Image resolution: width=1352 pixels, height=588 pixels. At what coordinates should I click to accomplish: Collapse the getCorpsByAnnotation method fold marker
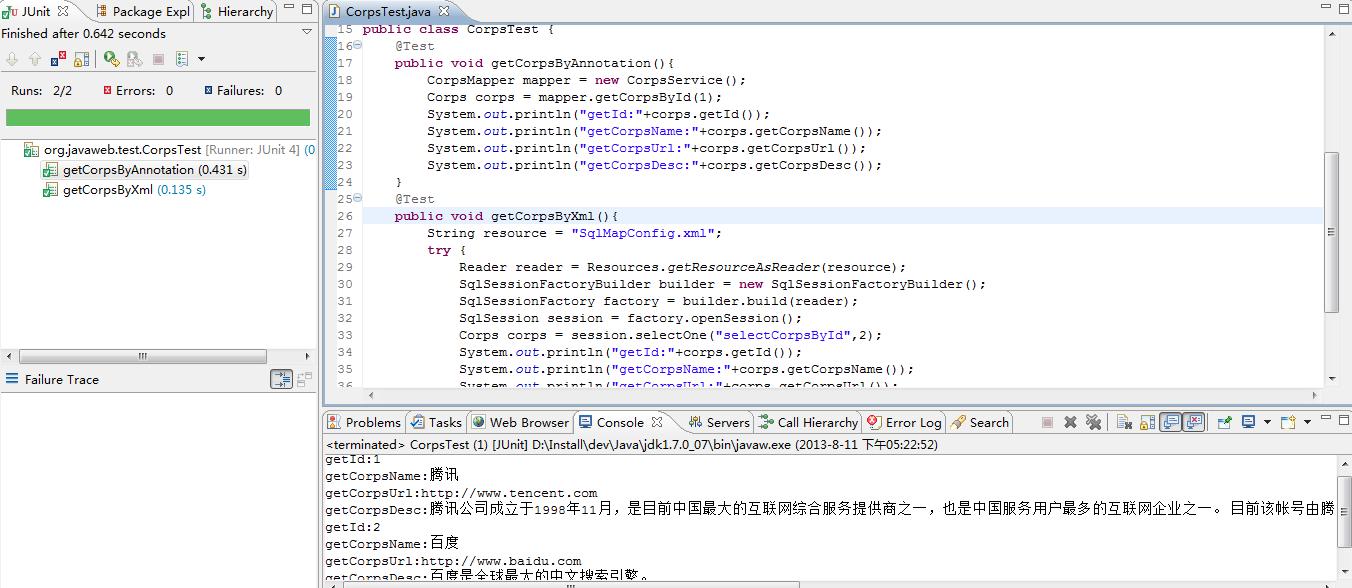358,46
